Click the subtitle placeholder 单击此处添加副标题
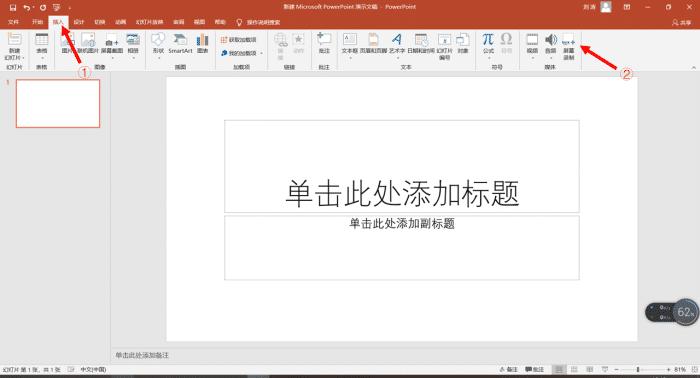 (x=402, y=248)
